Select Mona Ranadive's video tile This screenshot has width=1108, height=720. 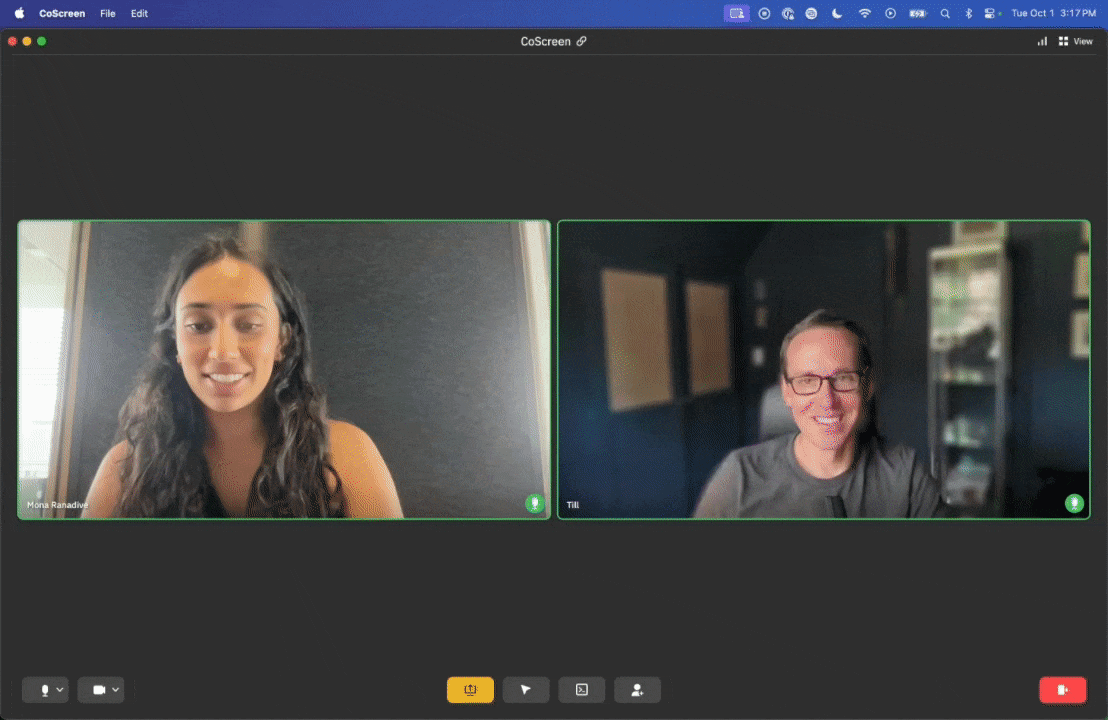tap(284, 370)
